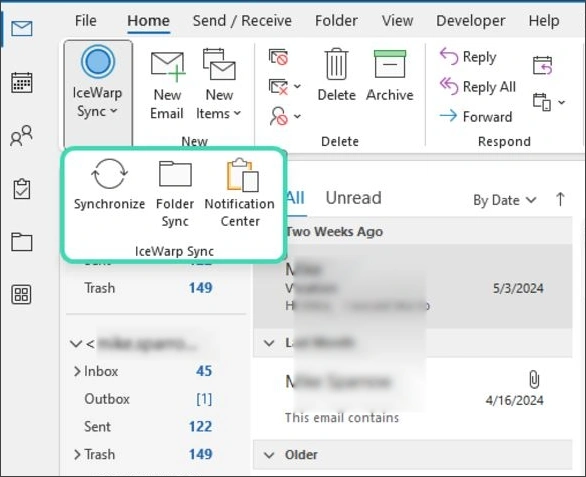Open the More Apps grid icon
This screenshot has height=477, width=586.
[x=22, y=295]
